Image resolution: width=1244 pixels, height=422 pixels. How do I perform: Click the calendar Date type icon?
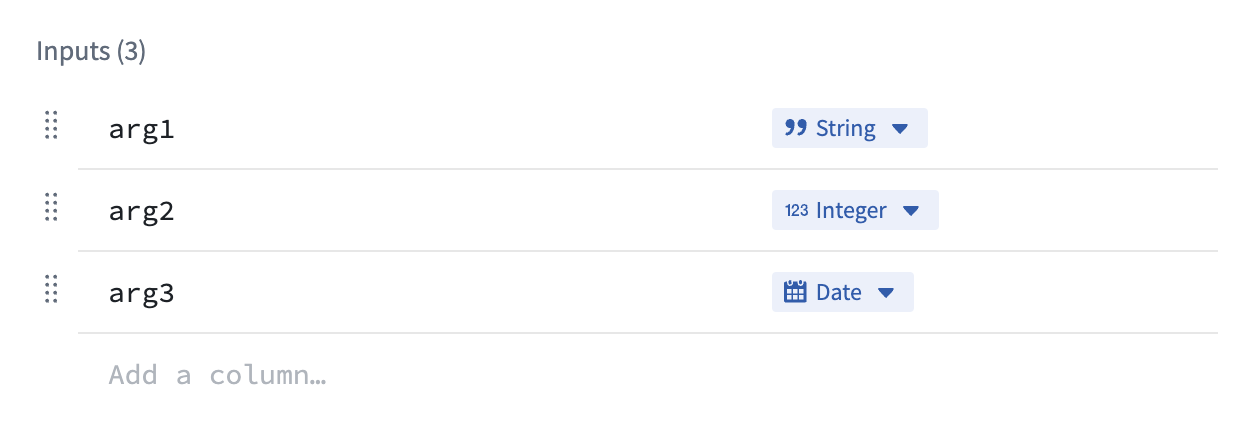pyautogui.click(x=795, y=292)
